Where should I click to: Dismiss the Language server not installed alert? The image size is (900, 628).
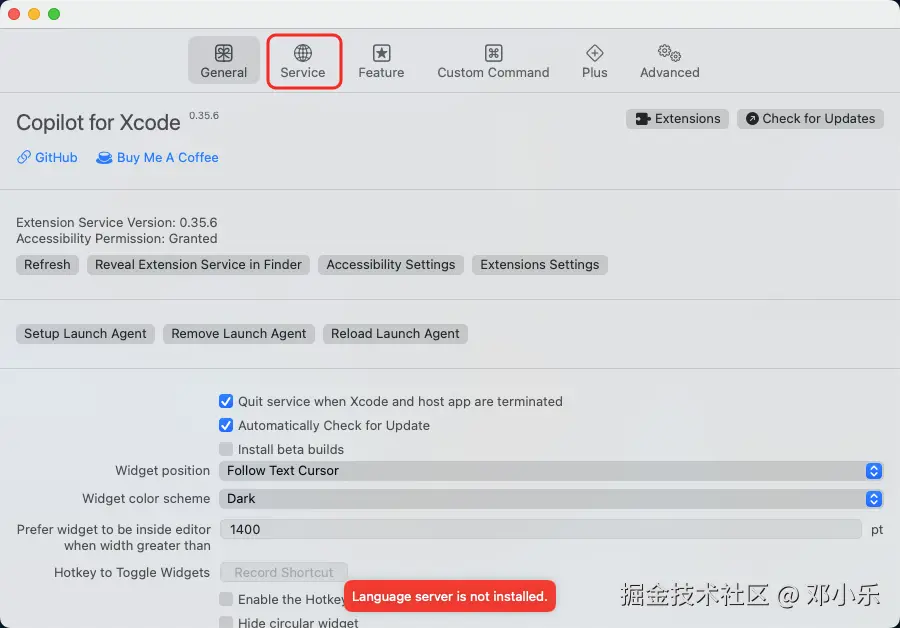(449, 596)
